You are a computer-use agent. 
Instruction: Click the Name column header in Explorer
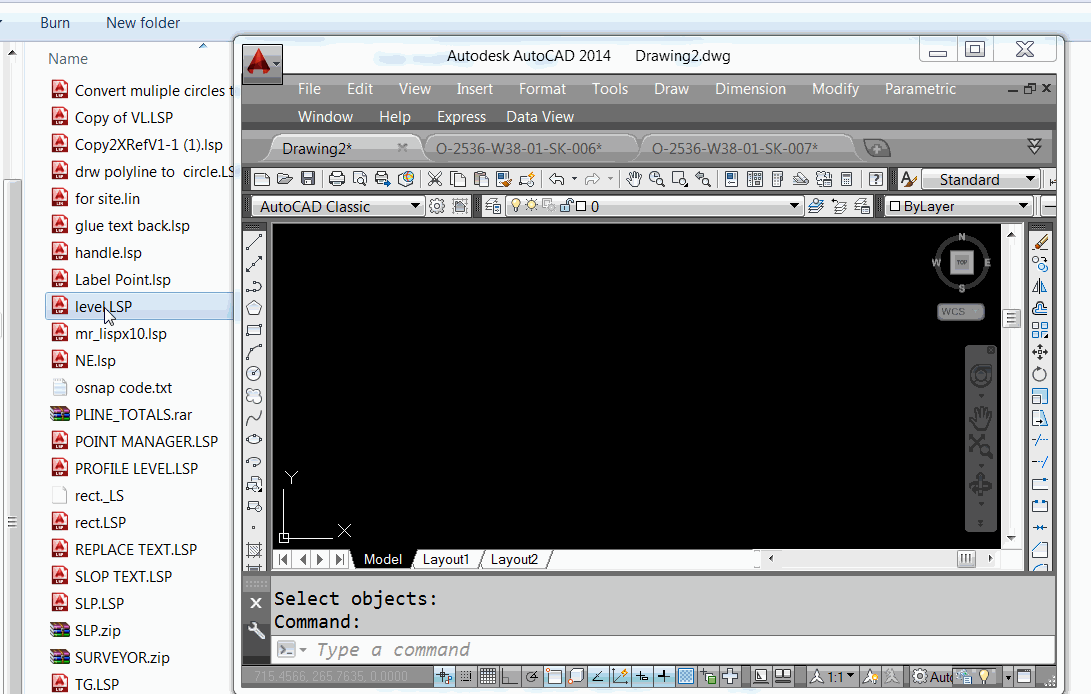[68, 58]
